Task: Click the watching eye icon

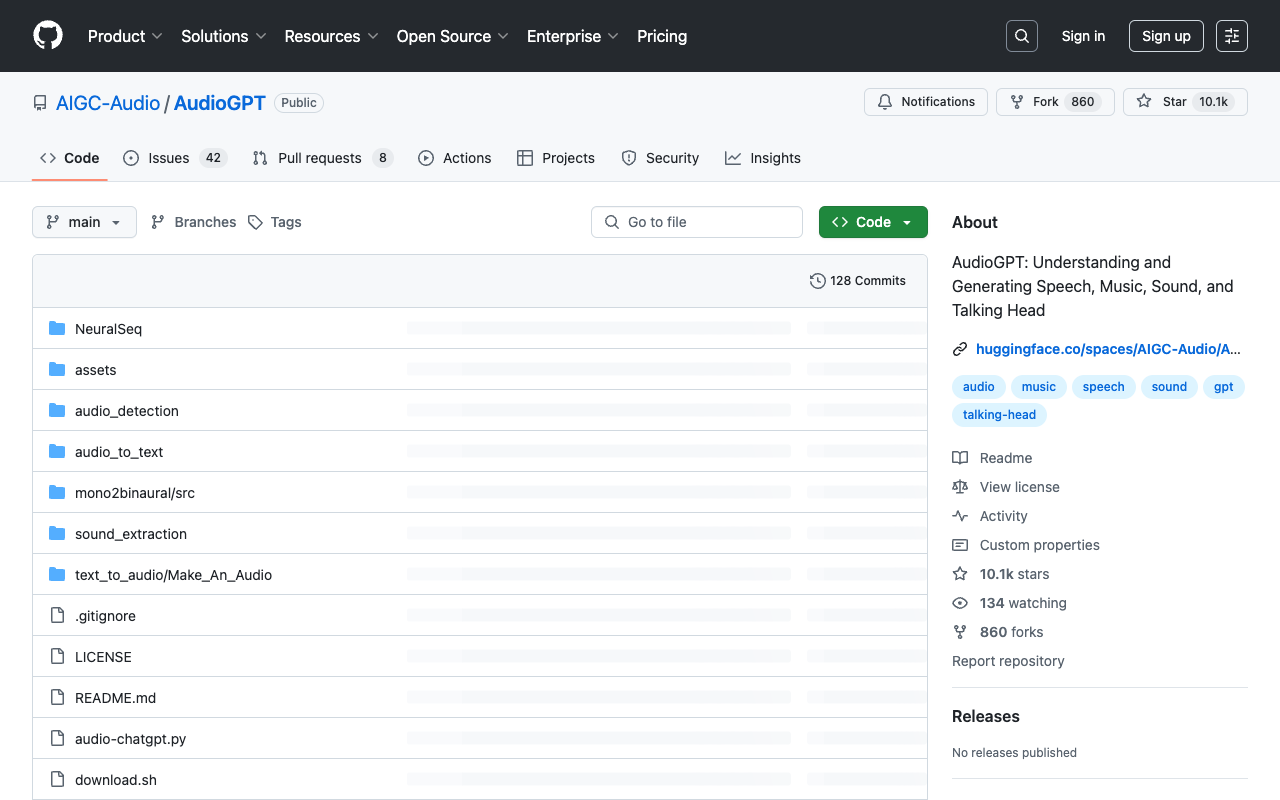Action: click(x=960, y=603)
